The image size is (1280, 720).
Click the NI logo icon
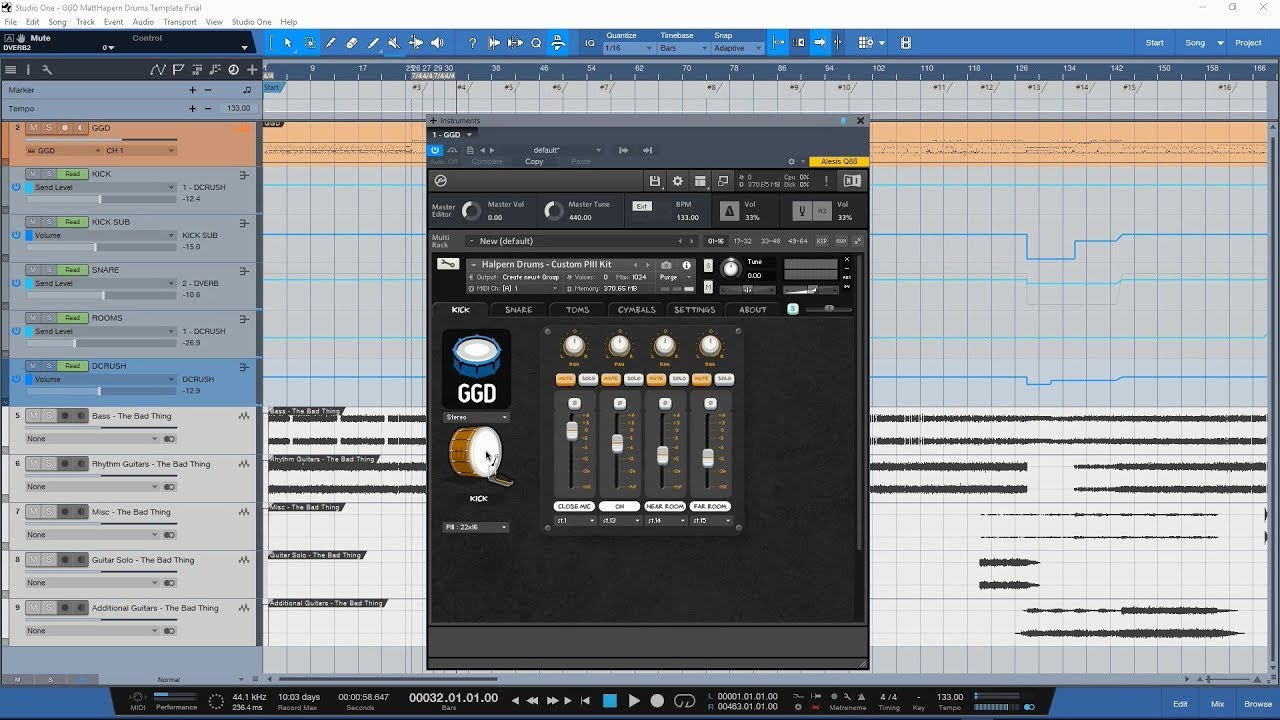(852, 181)
